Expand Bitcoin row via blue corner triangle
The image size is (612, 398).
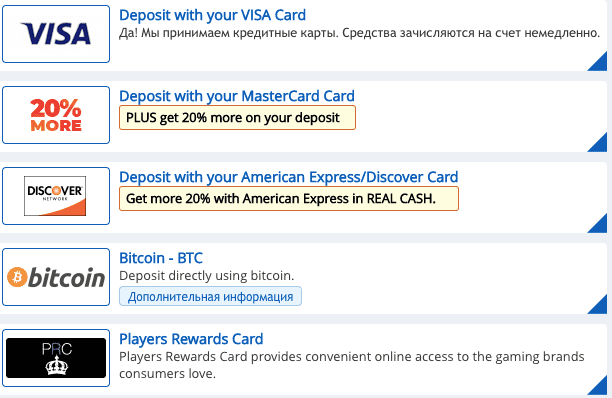coord(600,307)
